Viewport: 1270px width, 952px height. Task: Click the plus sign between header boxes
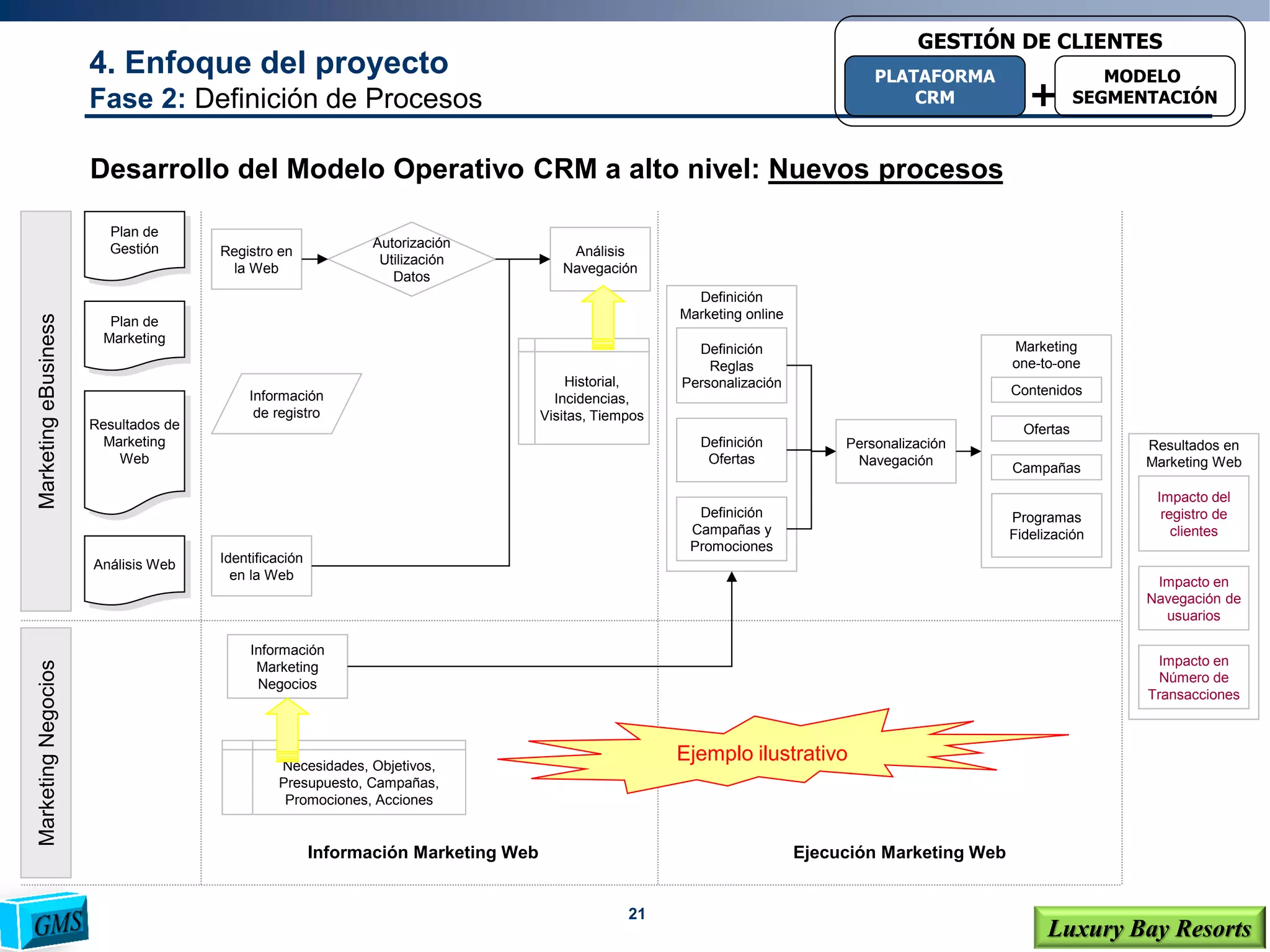click(x=1042, y=95)
